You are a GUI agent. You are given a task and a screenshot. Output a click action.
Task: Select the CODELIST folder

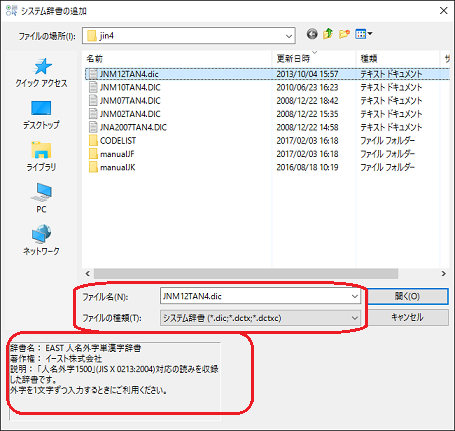(118, 141)
